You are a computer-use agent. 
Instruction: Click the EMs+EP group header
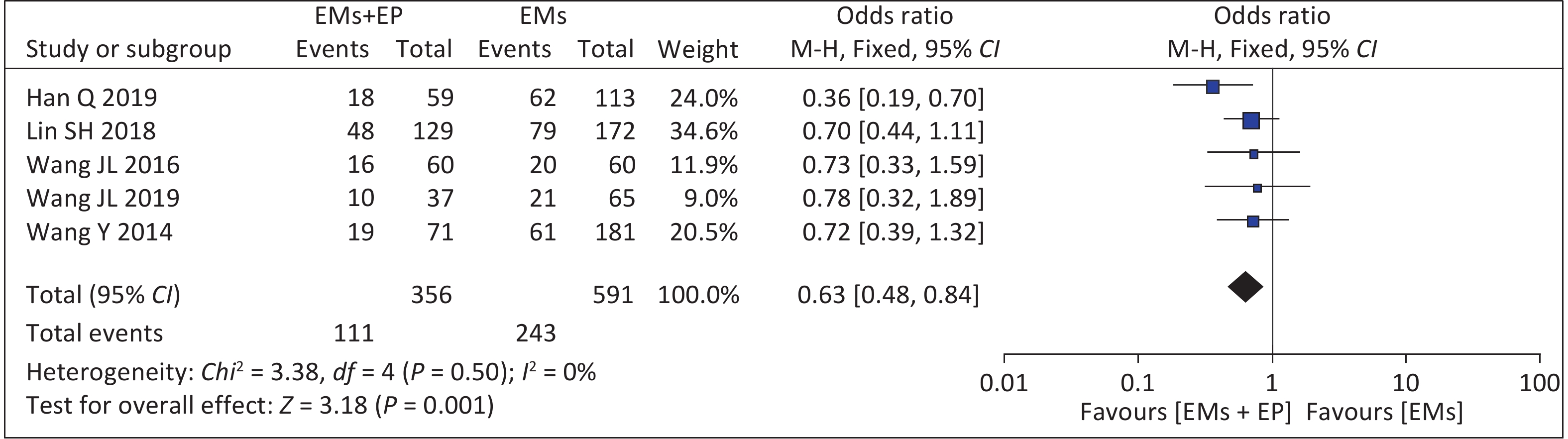[358, 16]
